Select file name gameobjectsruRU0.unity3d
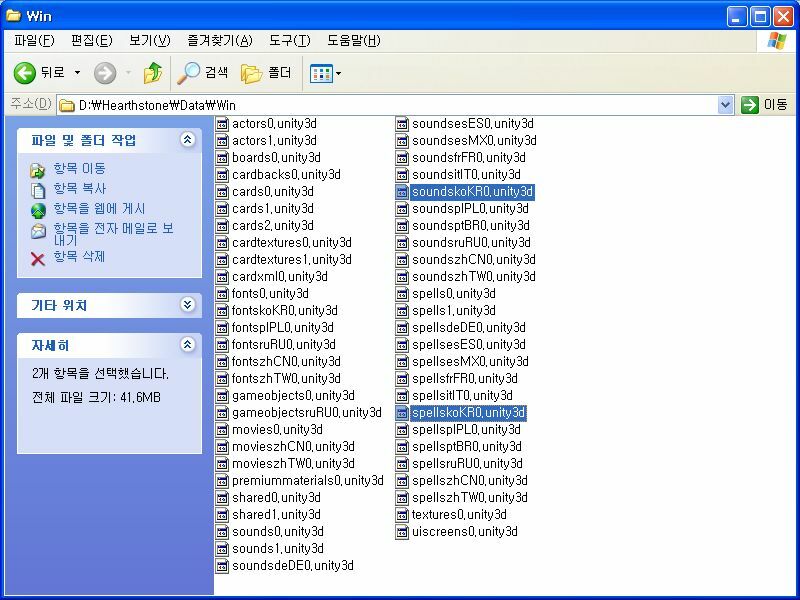 pyautogui.click(x=307, y=413)
